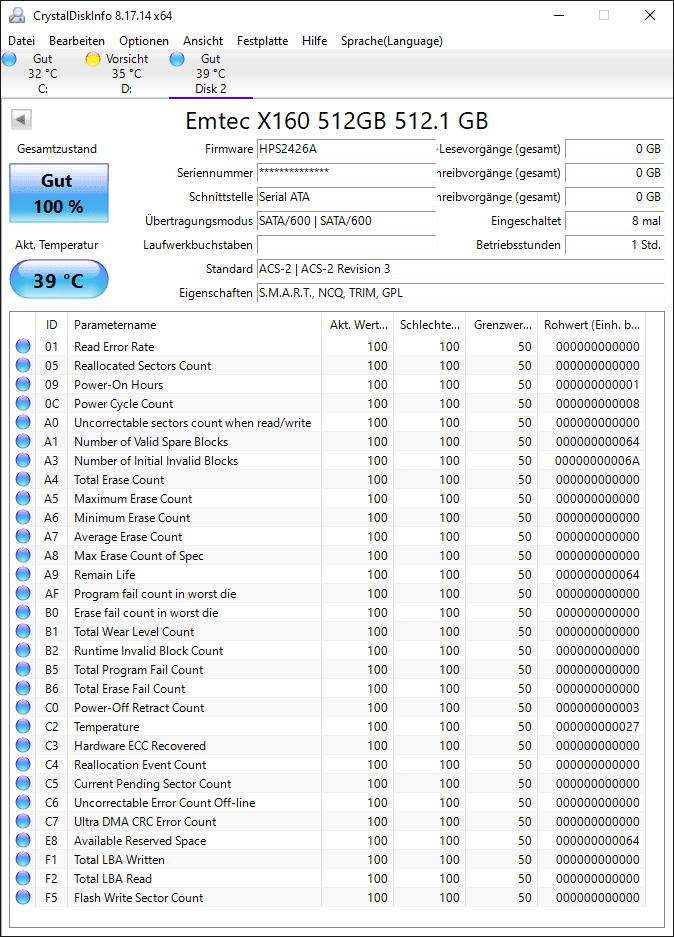
Task: Select 'Erase fail count in worst die' row
Action: coord(328,613)
